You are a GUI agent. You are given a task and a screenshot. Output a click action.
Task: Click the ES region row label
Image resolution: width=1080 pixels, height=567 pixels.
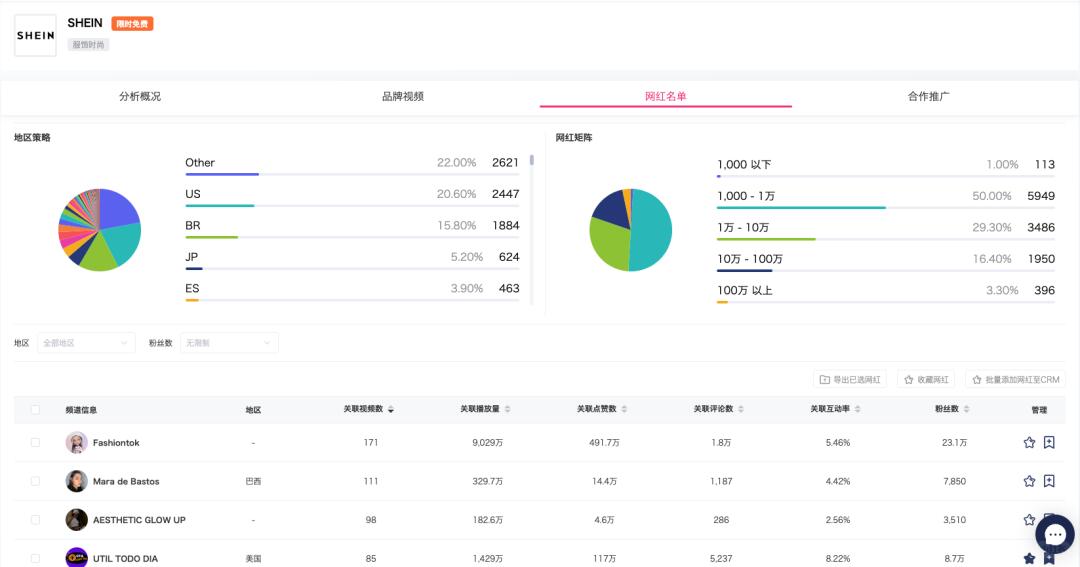point(192,288)
